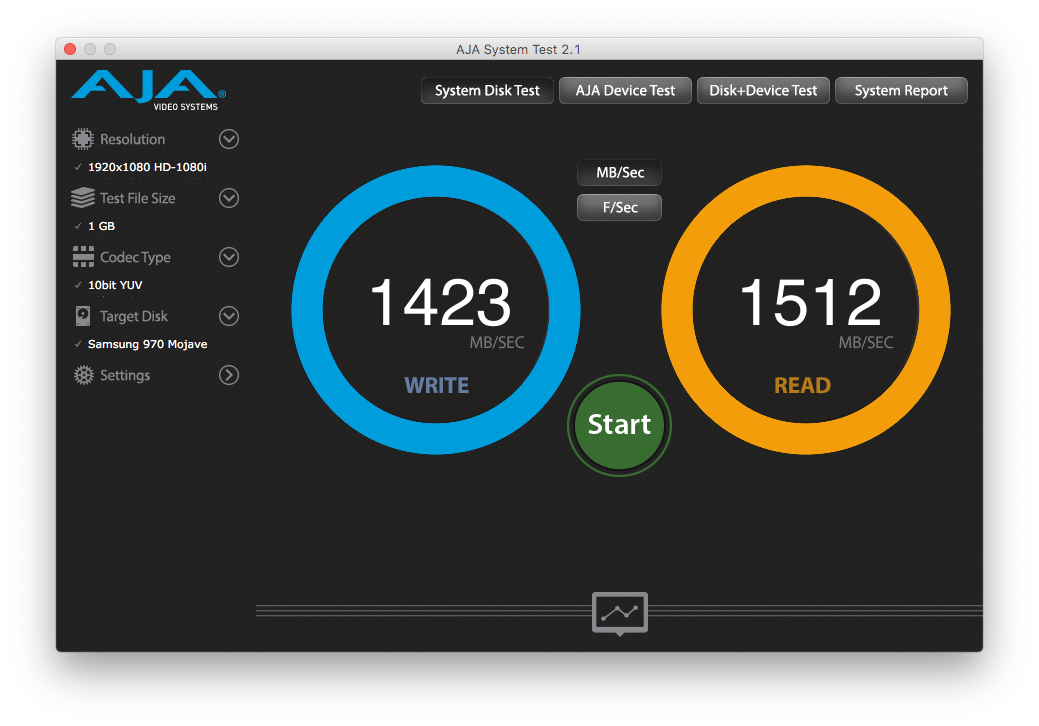Image resolution: width=1039 pixels, height=726 pixels.
Task: Click the Resolution chip icon
Action: 83,139
